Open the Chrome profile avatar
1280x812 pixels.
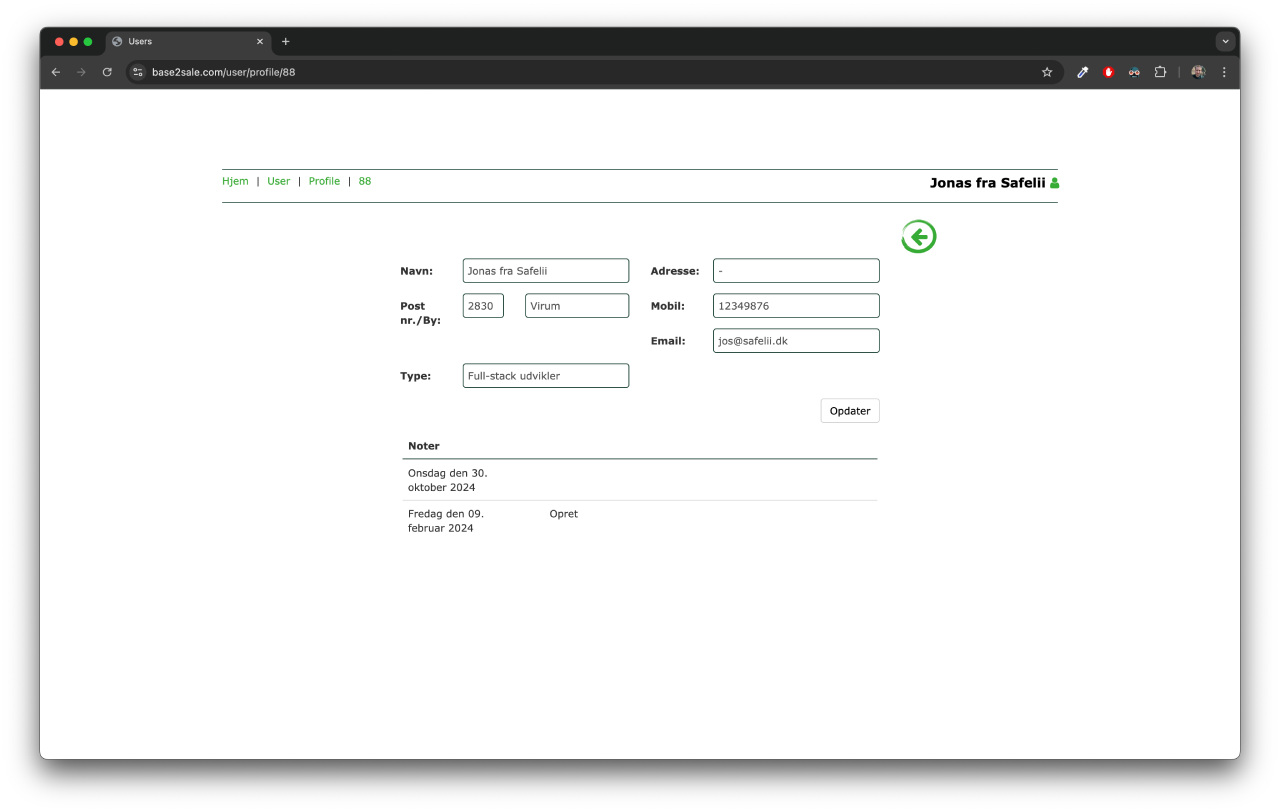click(1198, 72)
